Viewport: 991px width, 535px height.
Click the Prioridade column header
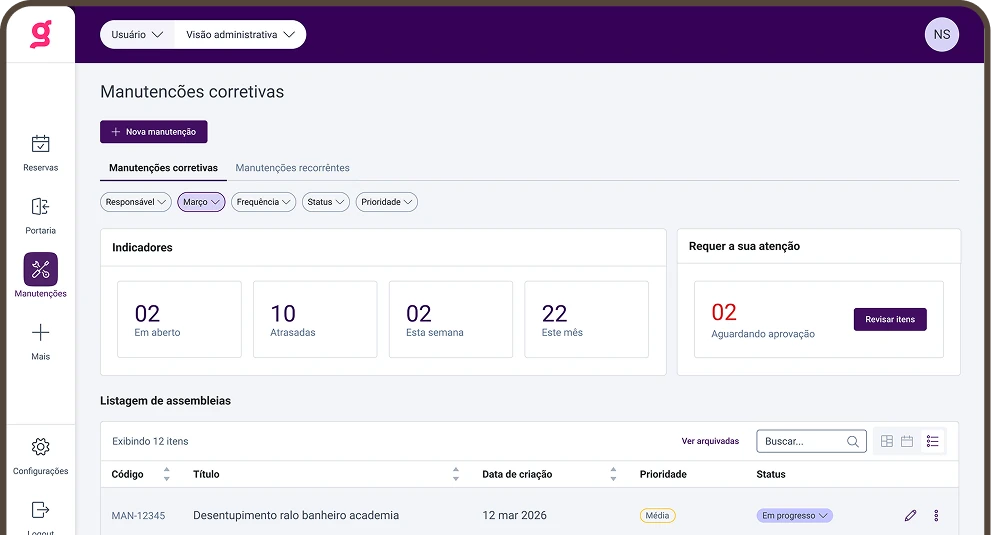point(663,474)
